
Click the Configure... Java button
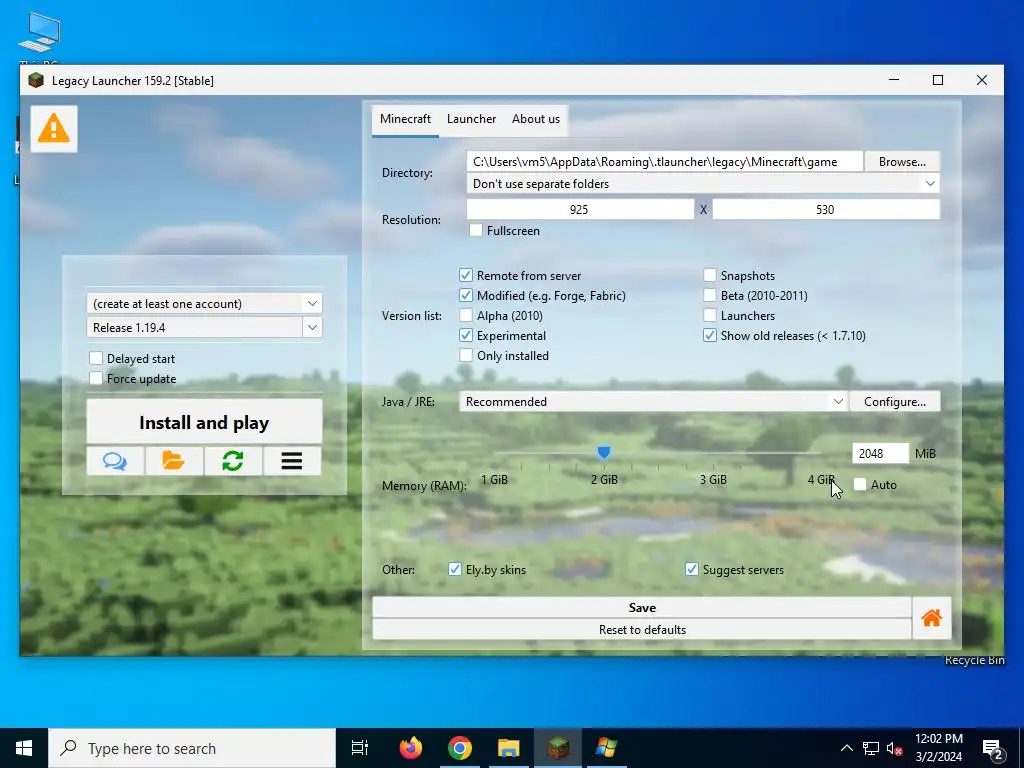pyautogui.click(x=895, y=402)
